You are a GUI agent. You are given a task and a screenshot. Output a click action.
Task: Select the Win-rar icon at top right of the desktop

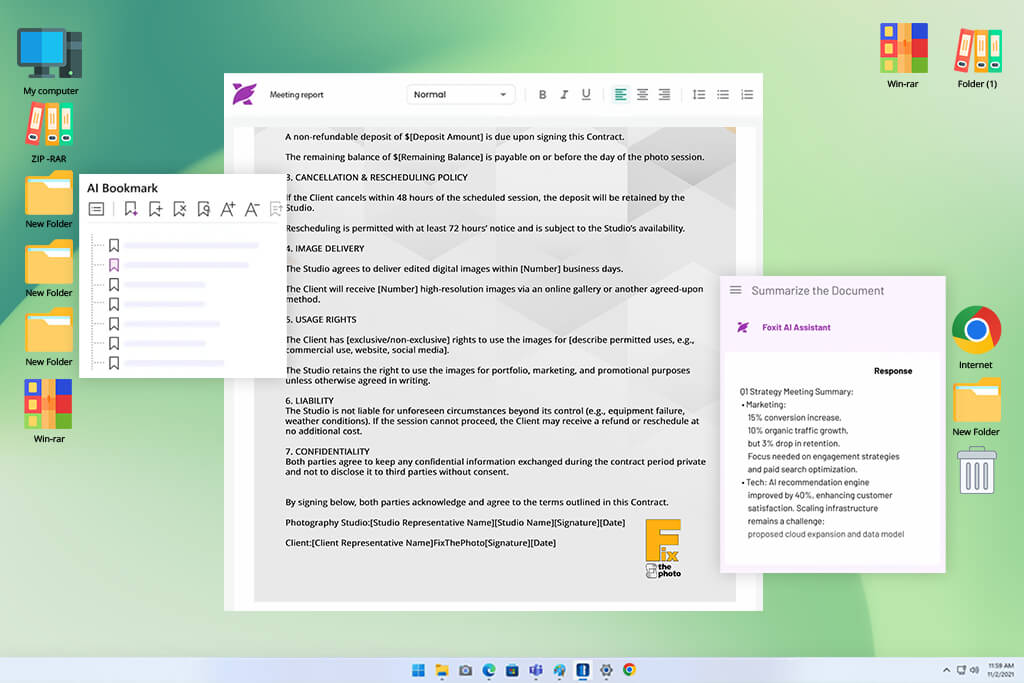click(x=903, y=56)
